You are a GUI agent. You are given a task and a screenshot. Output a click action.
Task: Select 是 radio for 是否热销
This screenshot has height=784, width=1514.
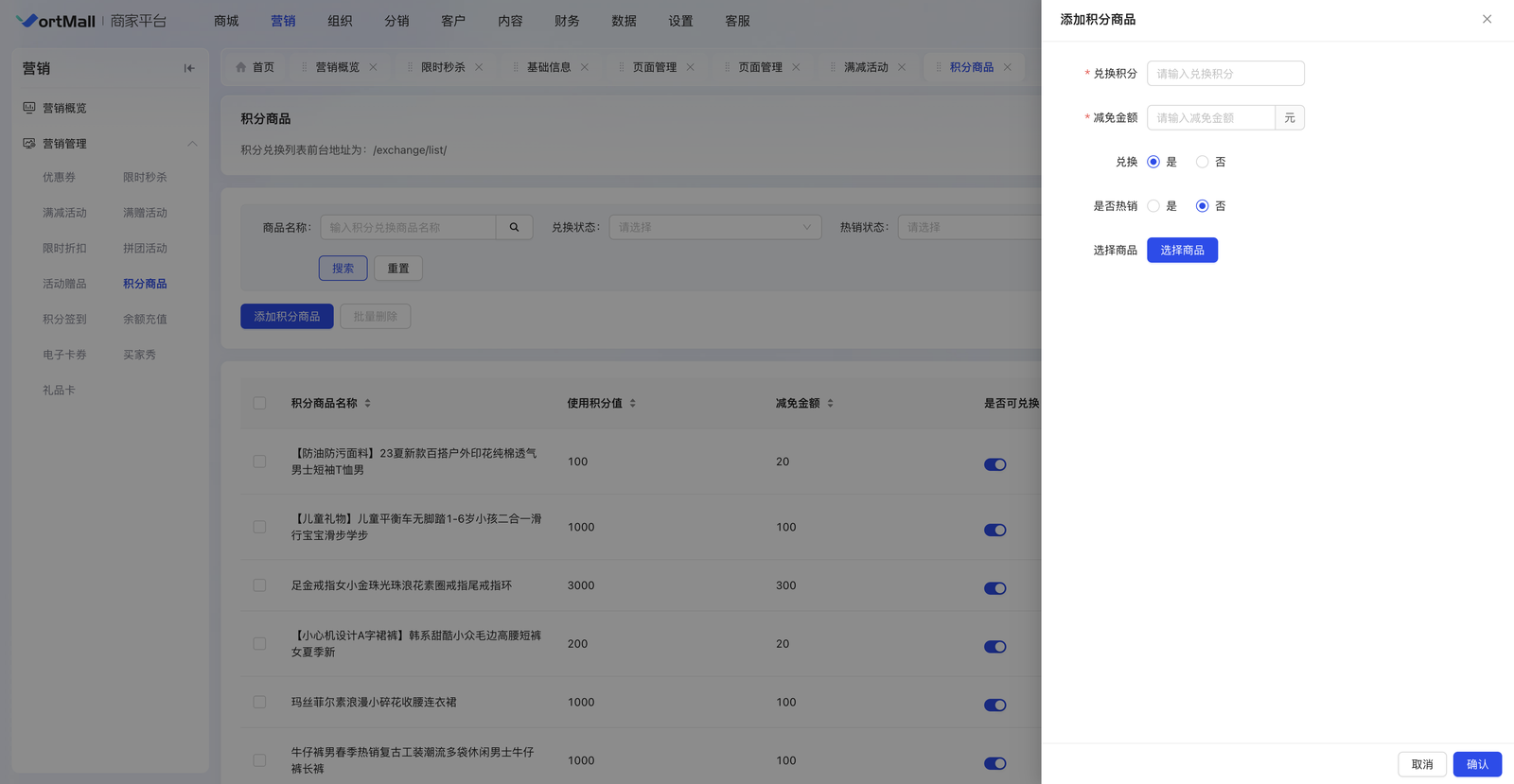pos(1153,206)
